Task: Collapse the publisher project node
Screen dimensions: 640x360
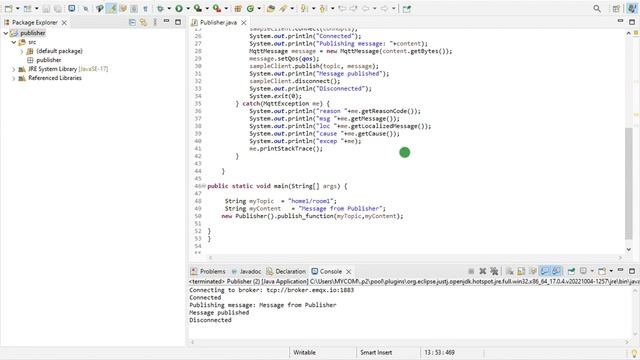Action: (x=6, y=33)
